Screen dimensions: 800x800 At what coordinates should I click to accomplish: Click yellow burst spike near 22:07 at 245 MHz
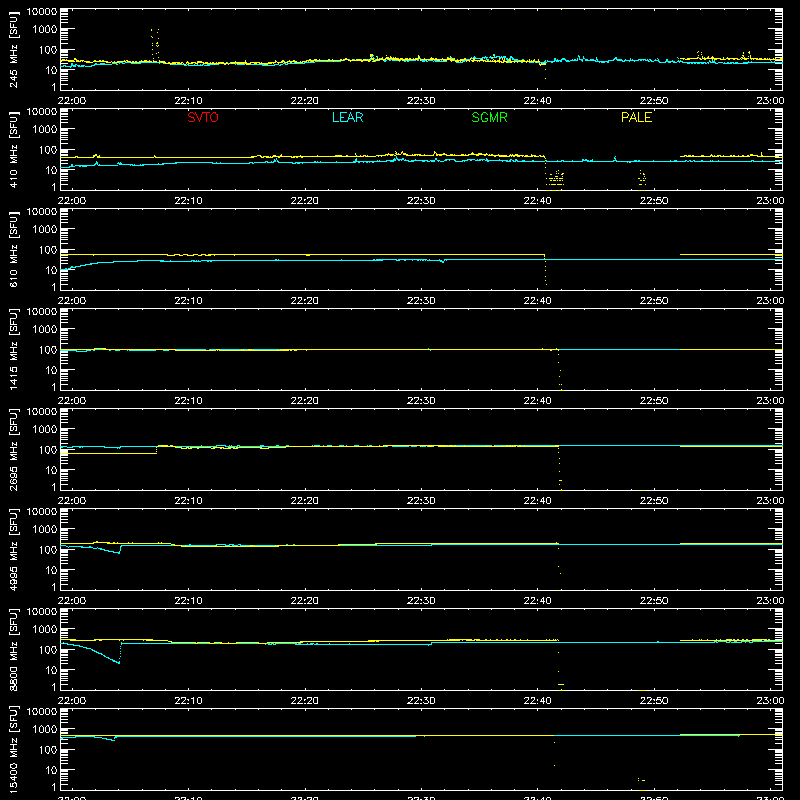155,45
